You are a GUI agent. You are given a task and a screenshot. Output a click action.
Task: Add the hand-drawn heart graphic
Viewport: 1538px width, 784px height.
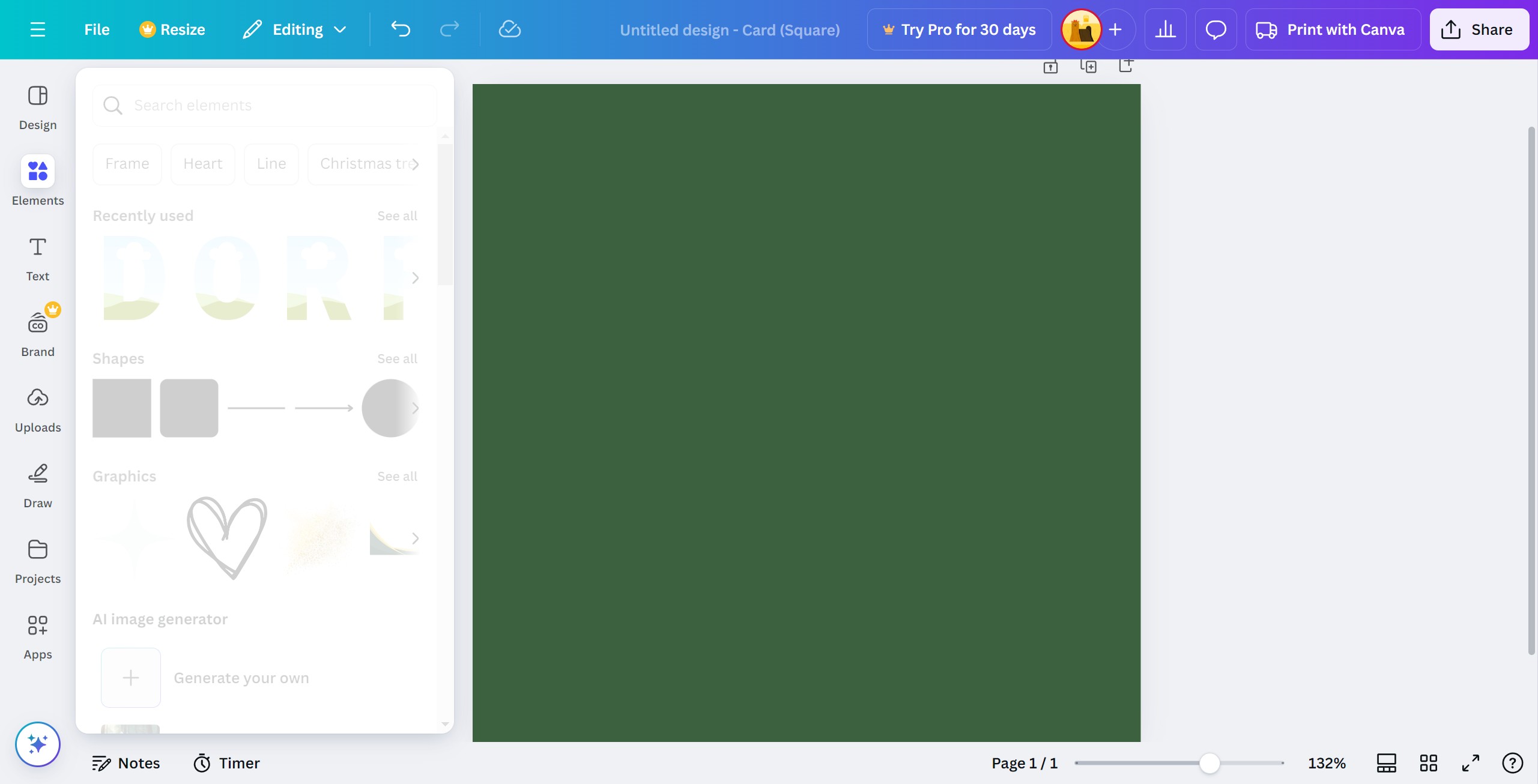point(227,538)
